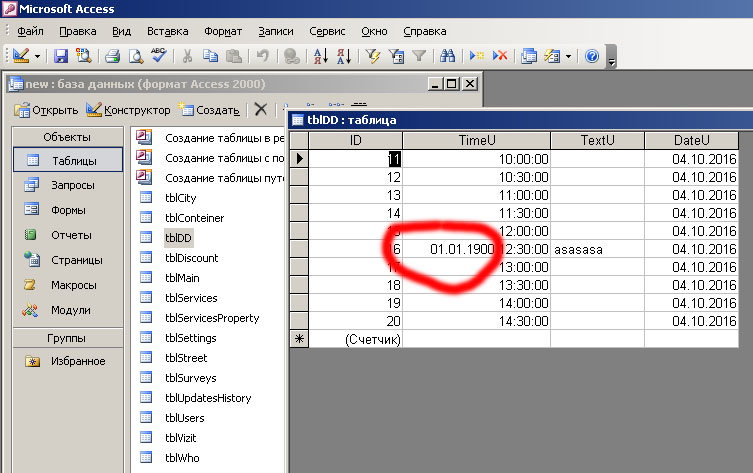Select the tblUsers table in list
The width and height of the screenshot is (753, 473).
184,418
